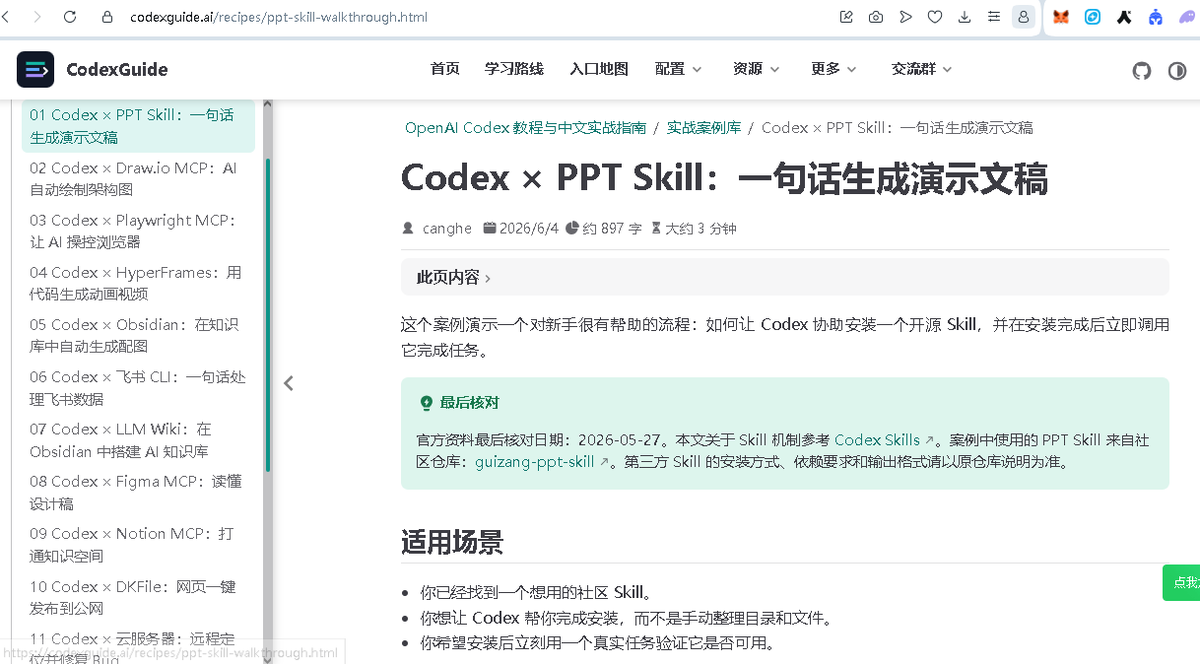The width and height of the screenshot is (1200, 664).
Task: Open sidebar item 05 Codex × Obsidian
Action: 138,335
